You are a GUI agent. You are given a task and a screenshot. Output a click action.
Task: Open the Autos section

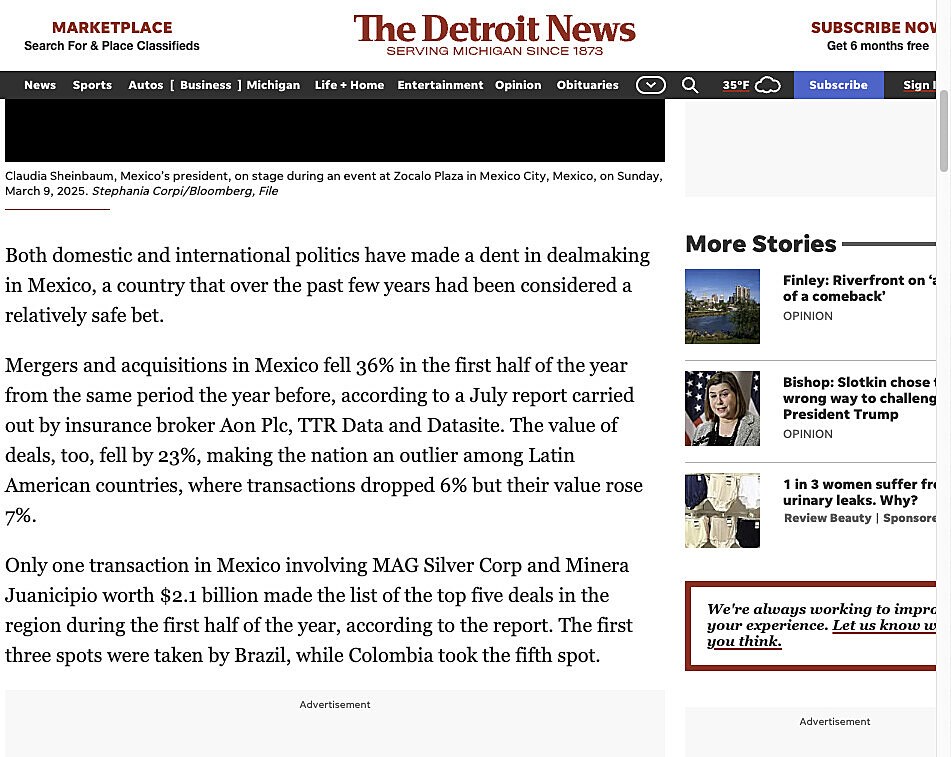click(x=145, y=85)
